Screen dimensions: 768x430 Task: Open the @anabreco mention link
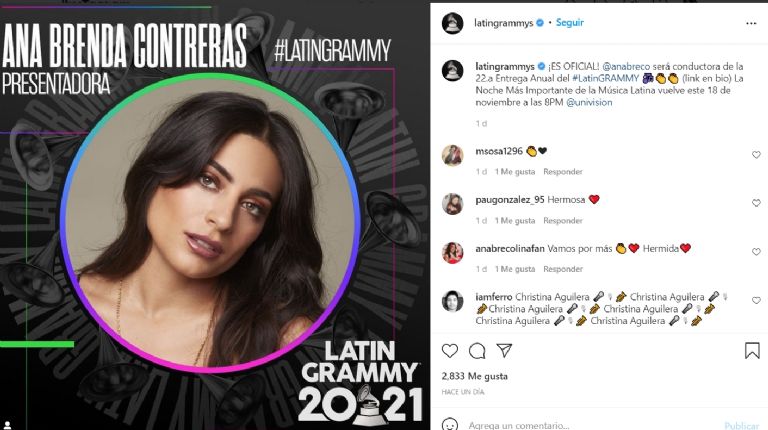[626, 66]
